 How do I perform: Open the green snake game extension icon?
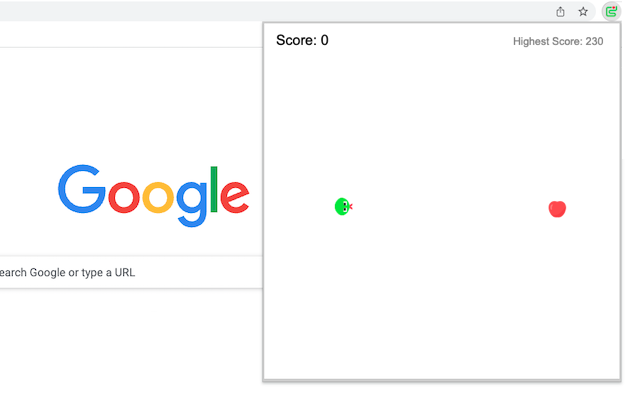click(x=611, y=12)
